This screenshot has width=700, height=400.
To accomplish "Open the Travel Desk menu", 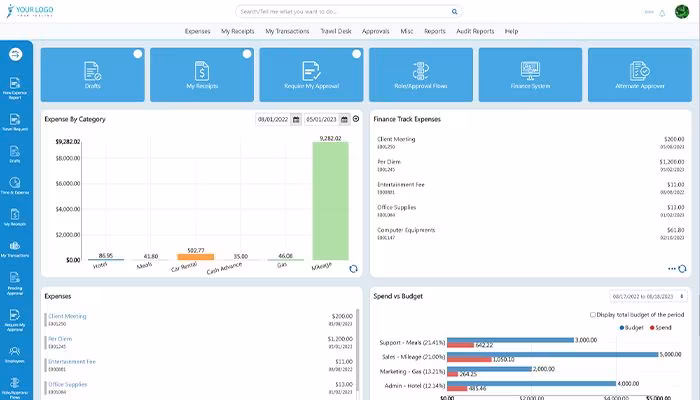I will 336,31.
